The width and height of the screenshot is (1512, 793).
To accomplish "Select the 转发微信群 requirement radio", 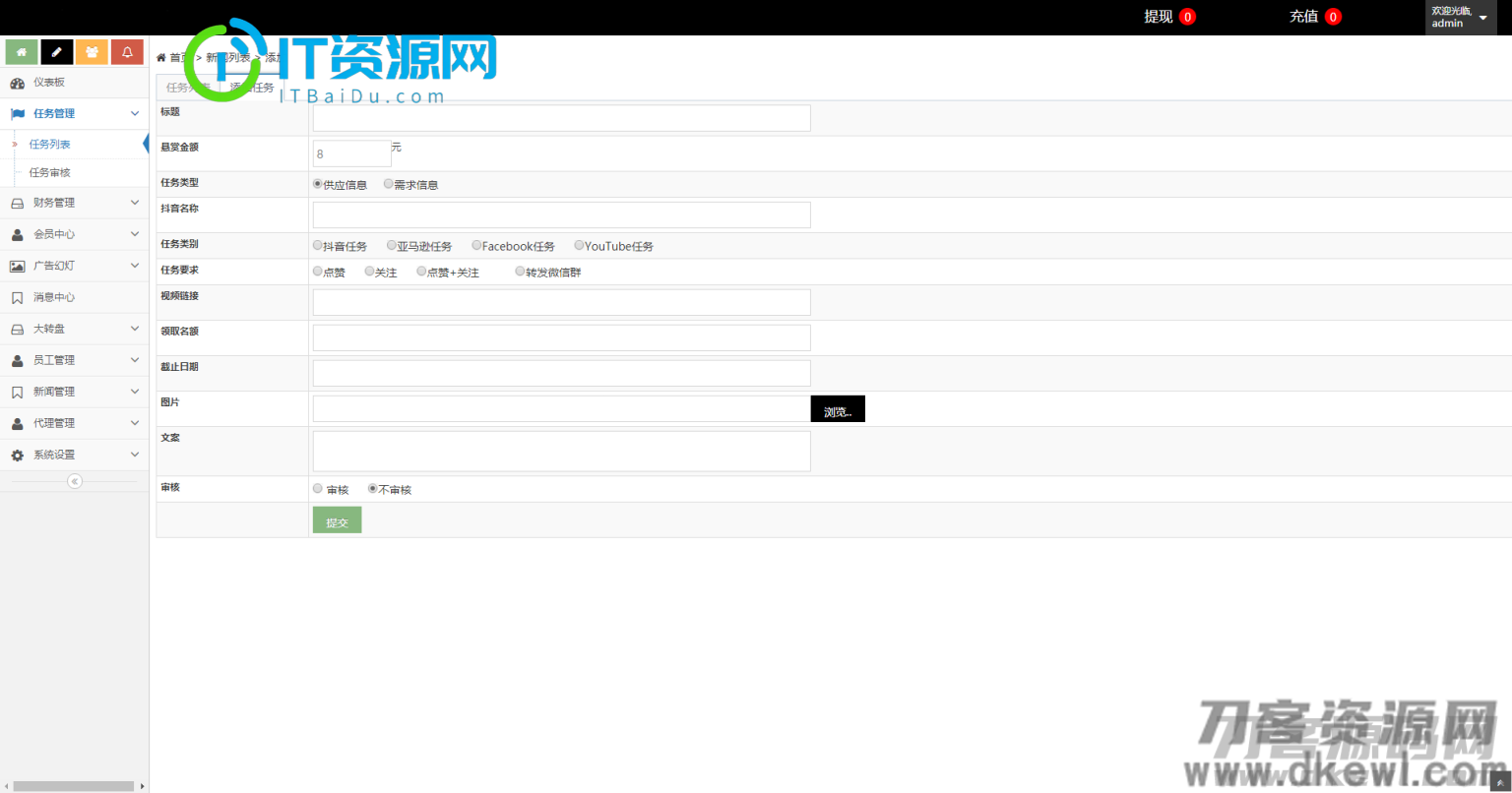I will click(x=520, y=272).
